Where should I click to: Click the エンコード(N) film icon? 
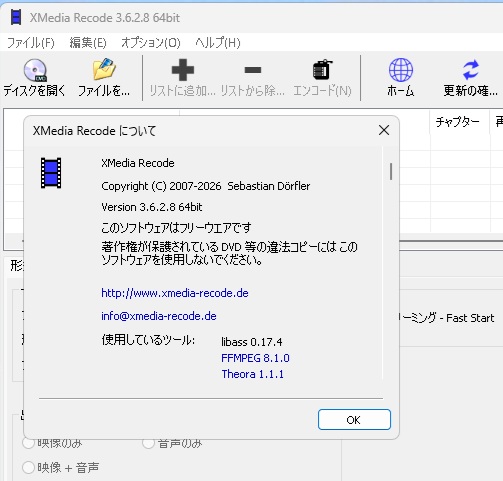pyautogui.click(x=322, y=70)
